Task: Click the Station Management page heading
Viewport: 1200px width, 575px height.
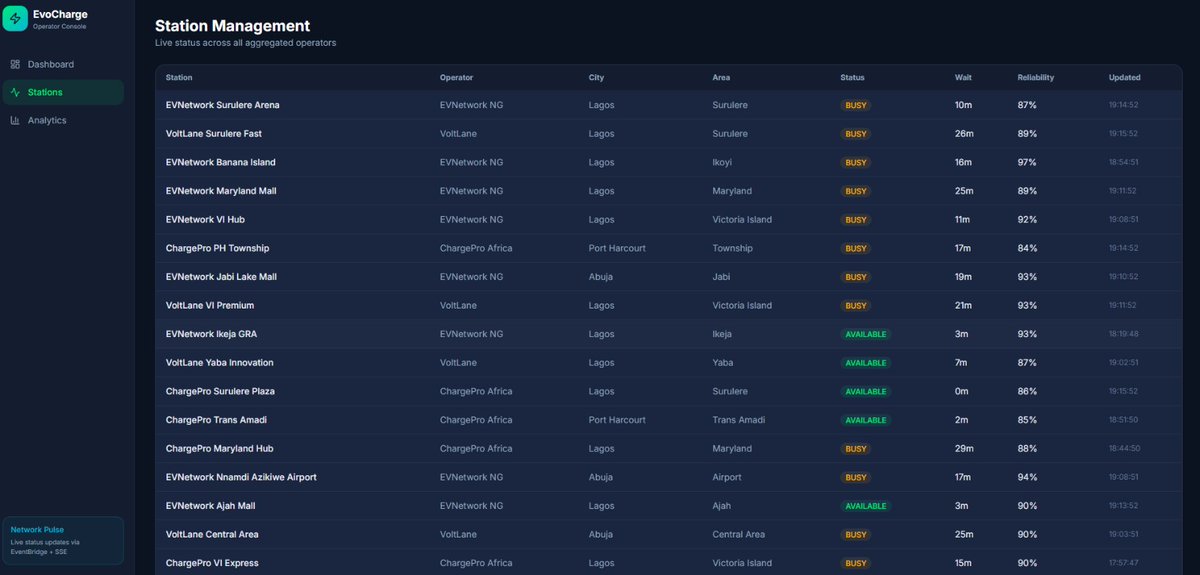Action: 232,26
